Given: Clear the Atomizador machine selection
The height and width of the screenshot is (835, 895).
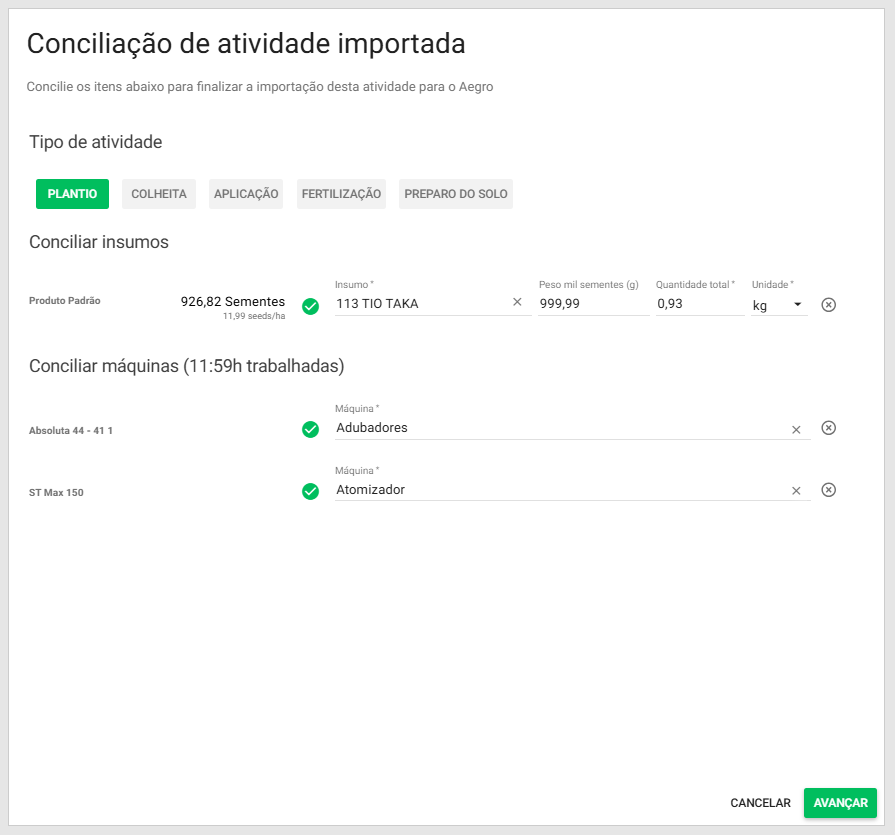Looking at the screenshot, I should (796, 491).
